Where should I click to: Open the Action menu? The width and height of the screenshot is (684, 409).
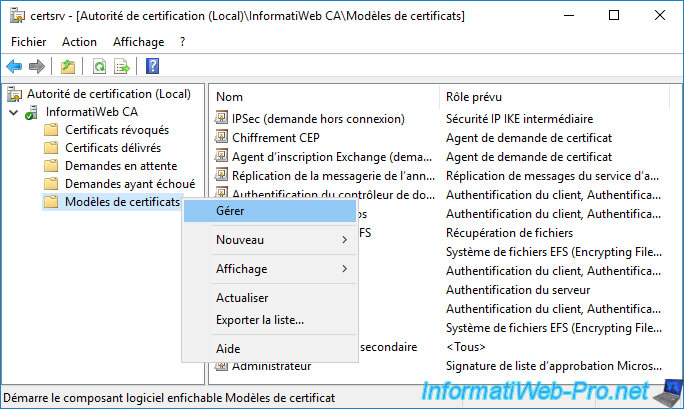pos(79,41)
